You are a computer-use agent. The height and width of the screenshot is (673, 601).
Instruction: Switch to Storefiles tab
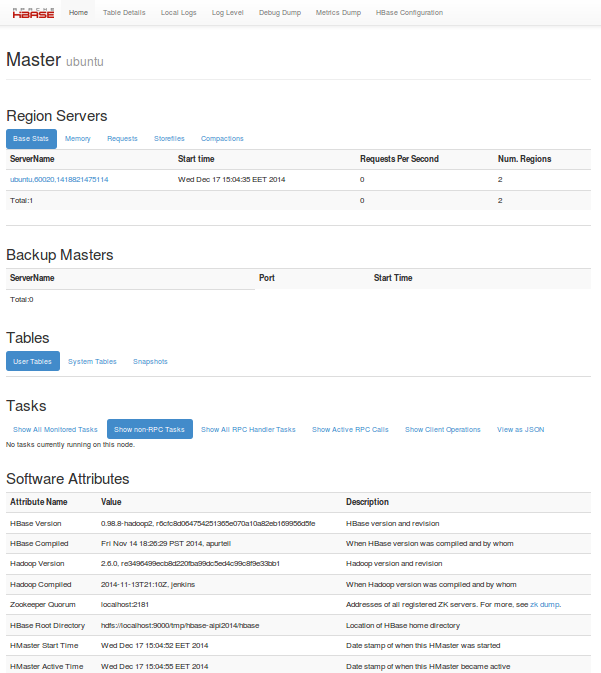tap(169, 139)
